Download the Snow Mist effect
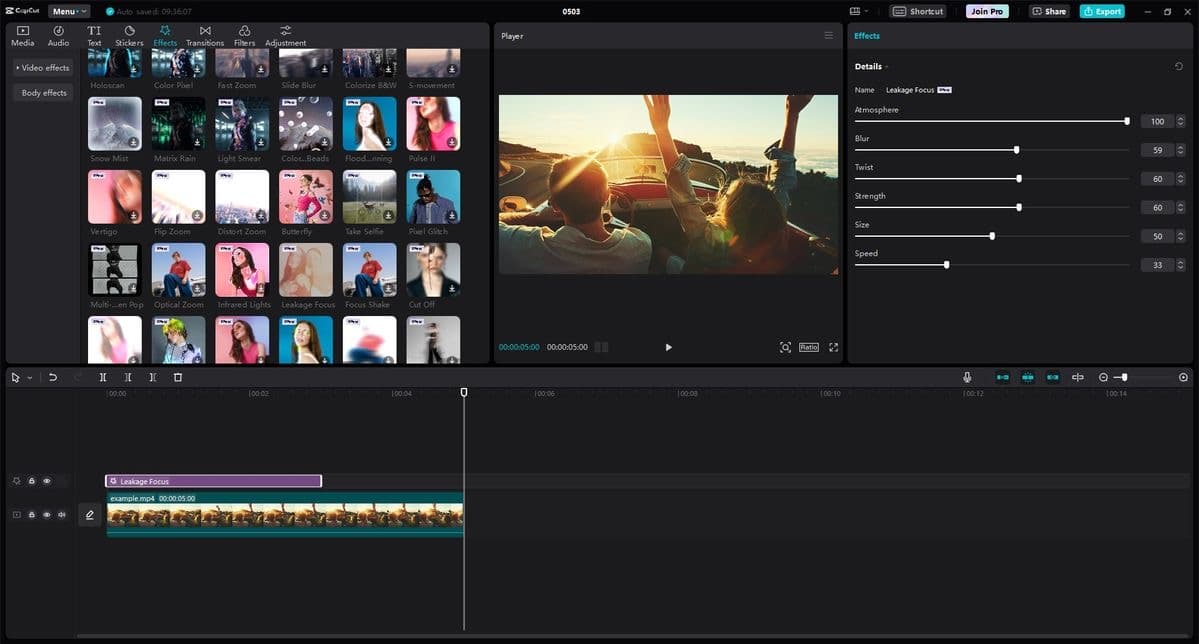Screen dimensions: 1199x644 pos(133,142)
